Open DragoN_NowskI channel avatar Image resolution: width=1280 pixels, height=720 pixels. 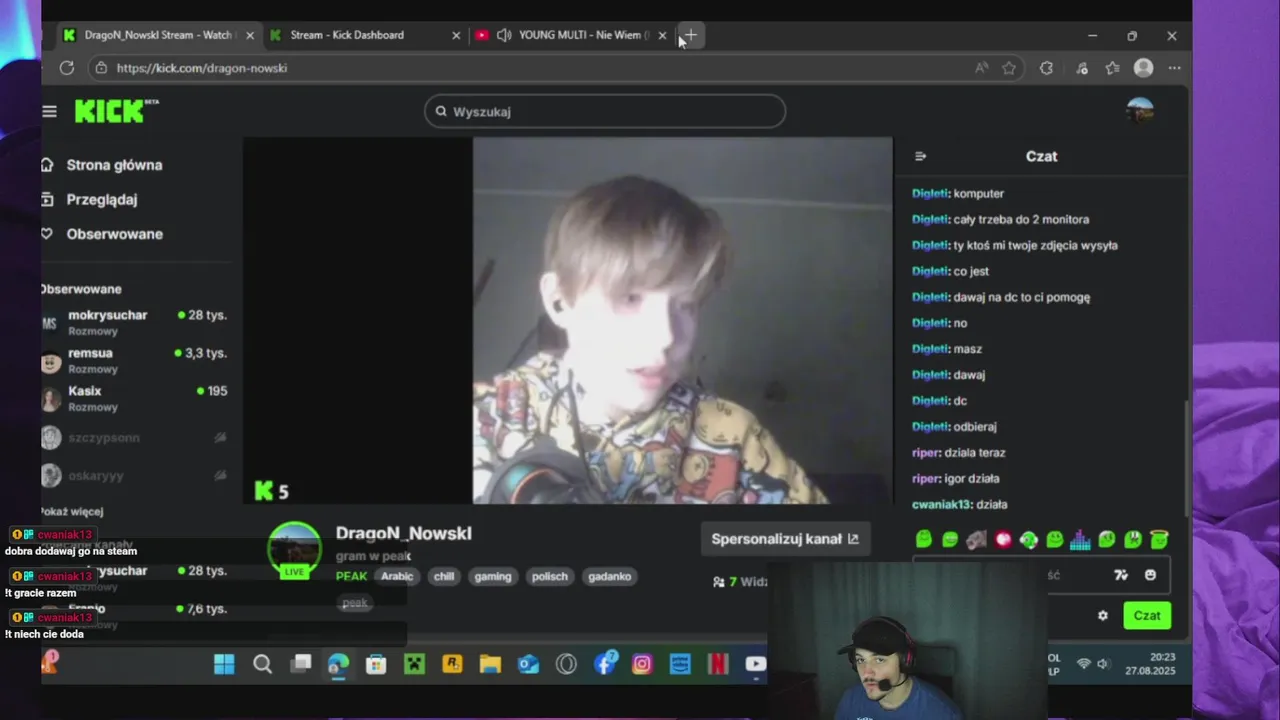coord(294,548)
